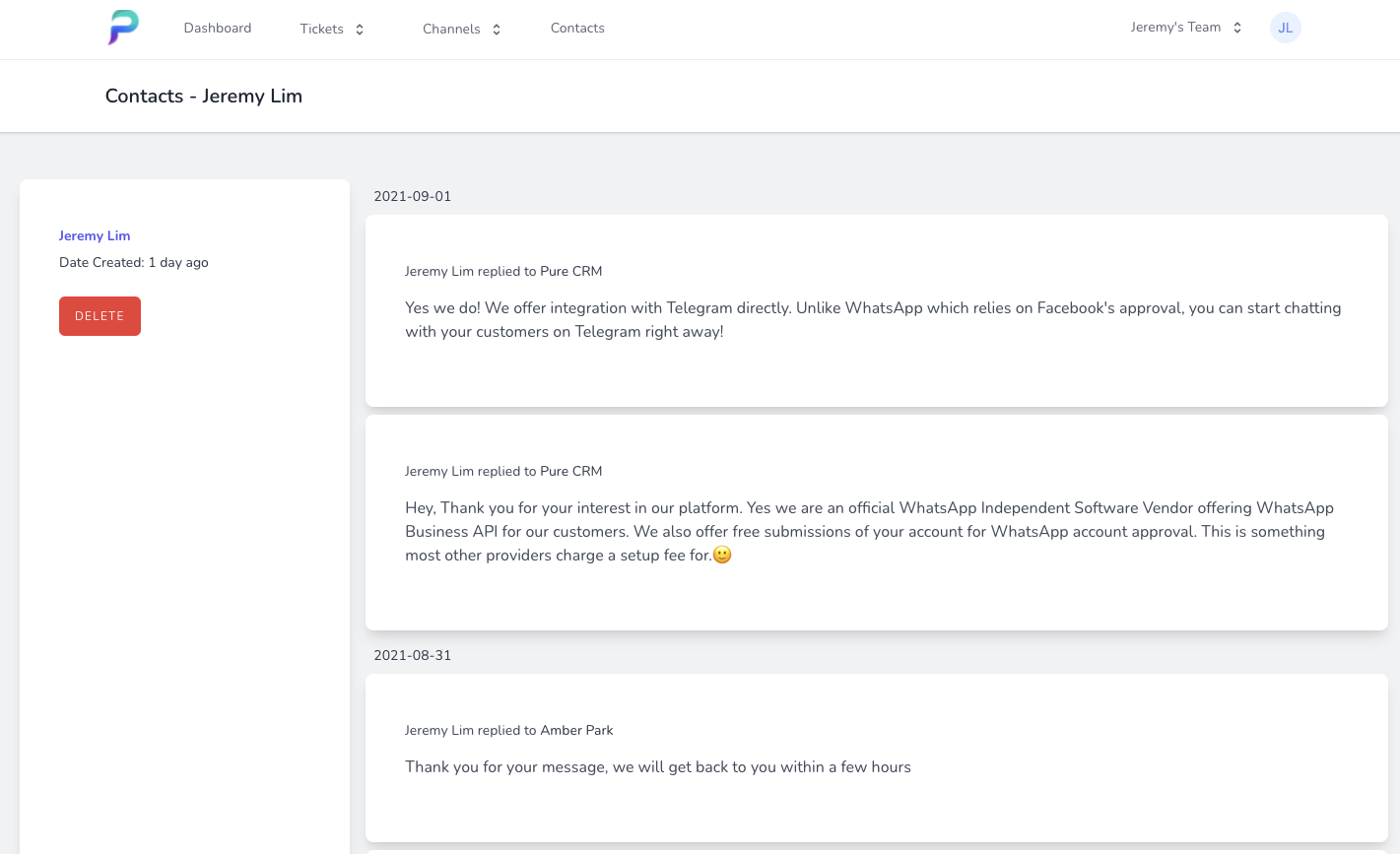1400x854 pixels.
Task: Expand the Channels dropdown menu
Action: click(x=451, y=29)
